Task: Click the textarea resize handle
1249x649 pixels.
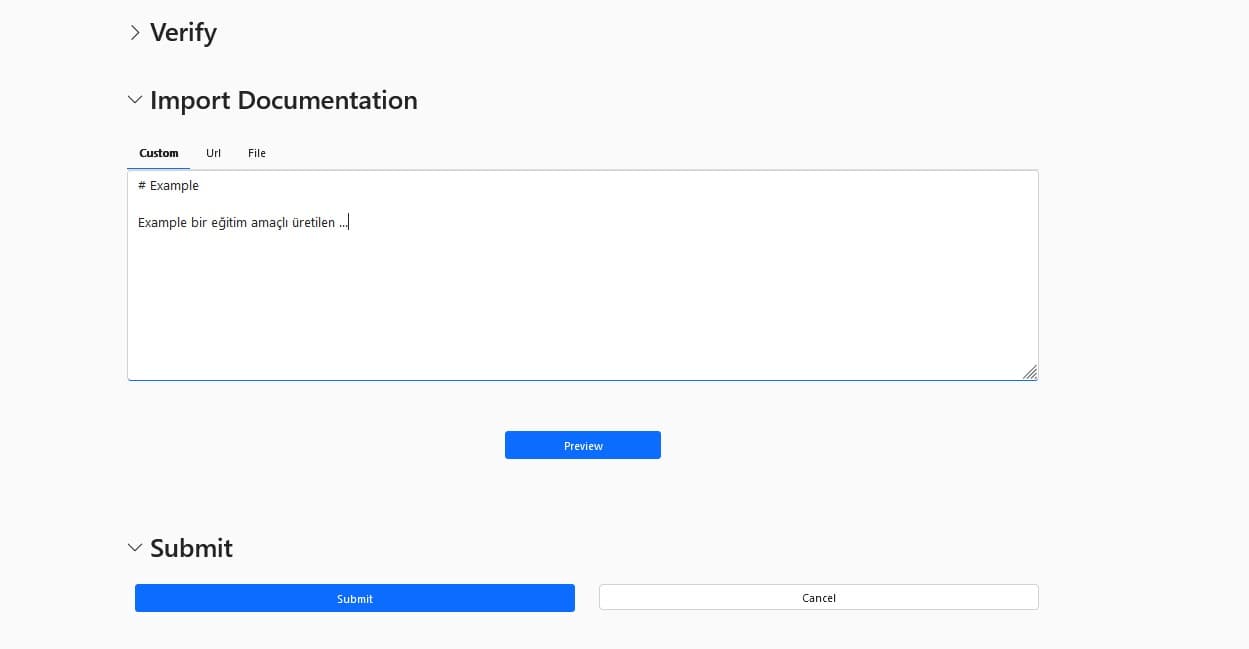Action: (x=1030, y=372)
